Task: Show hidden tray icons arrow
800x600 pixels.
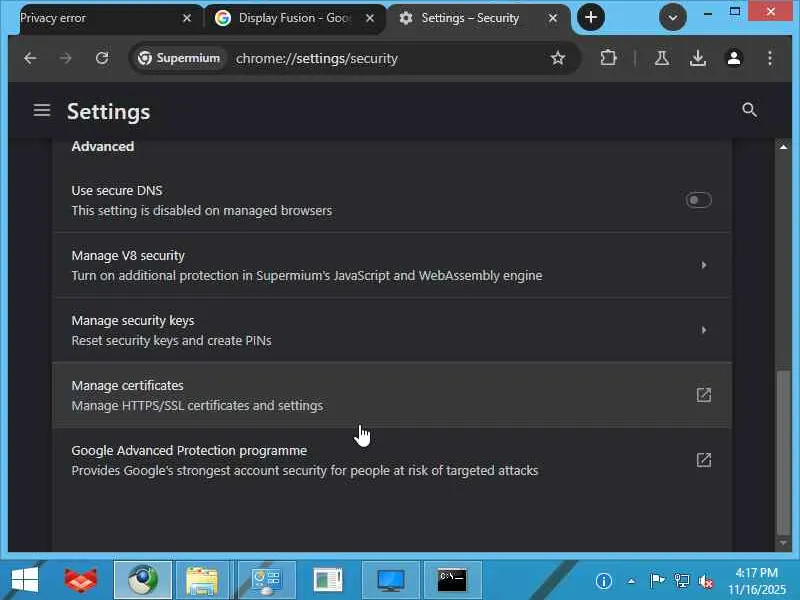Action: pyautogui.click(x=632, y=581)
